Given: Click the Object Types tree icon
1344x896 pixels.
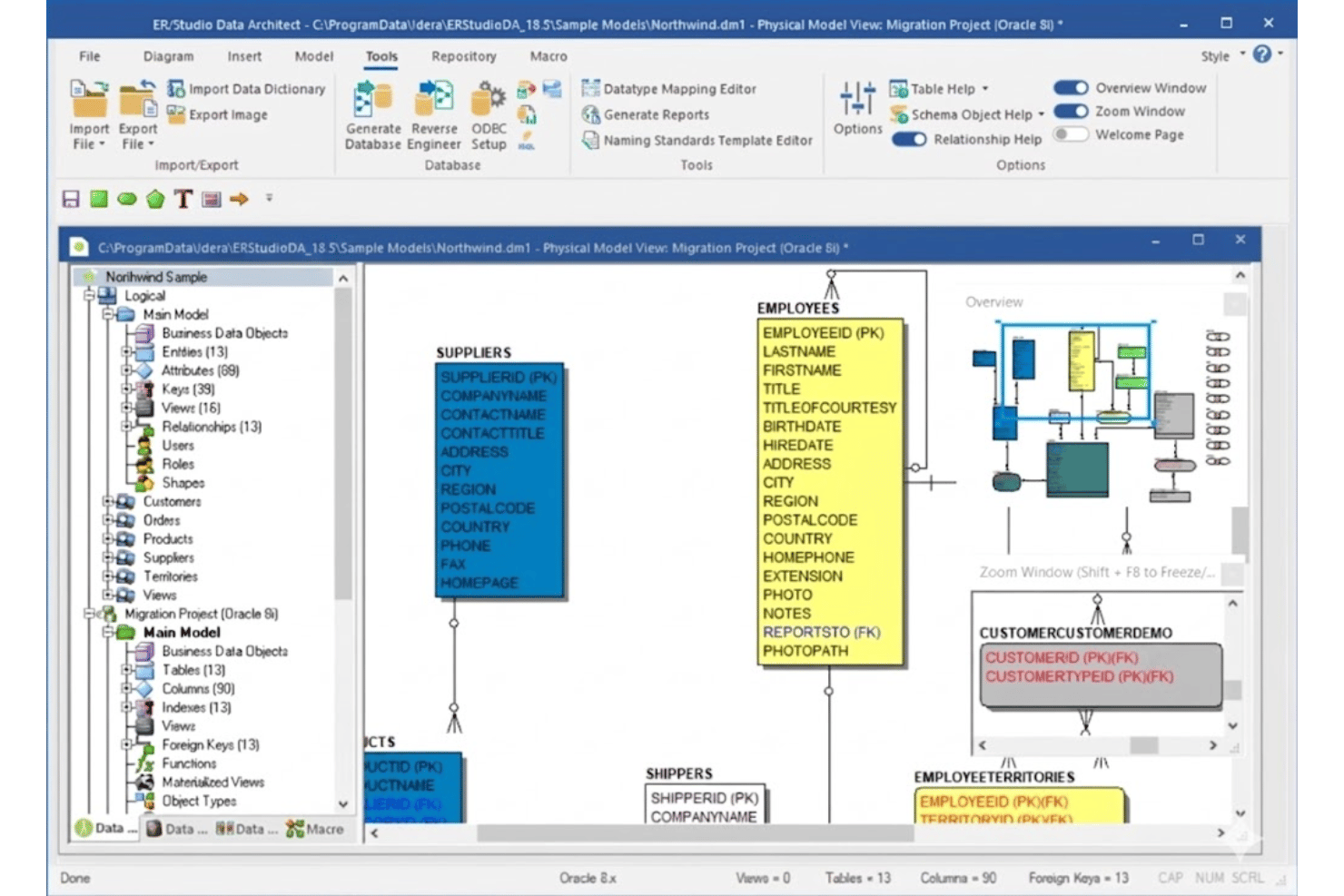Looking at the screenshot, I should coord(143,801).
